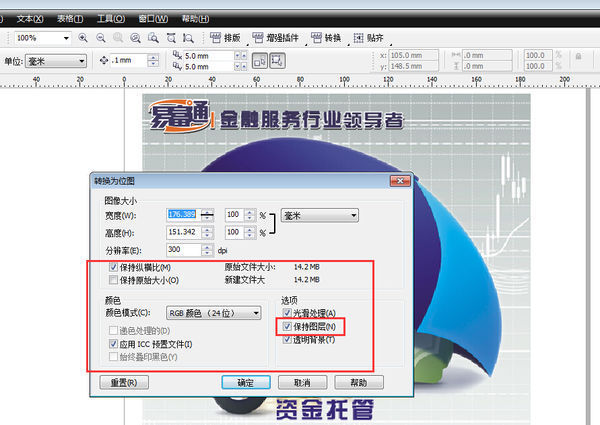Click the 宽度 value stepper arrows

pos(207,215)
